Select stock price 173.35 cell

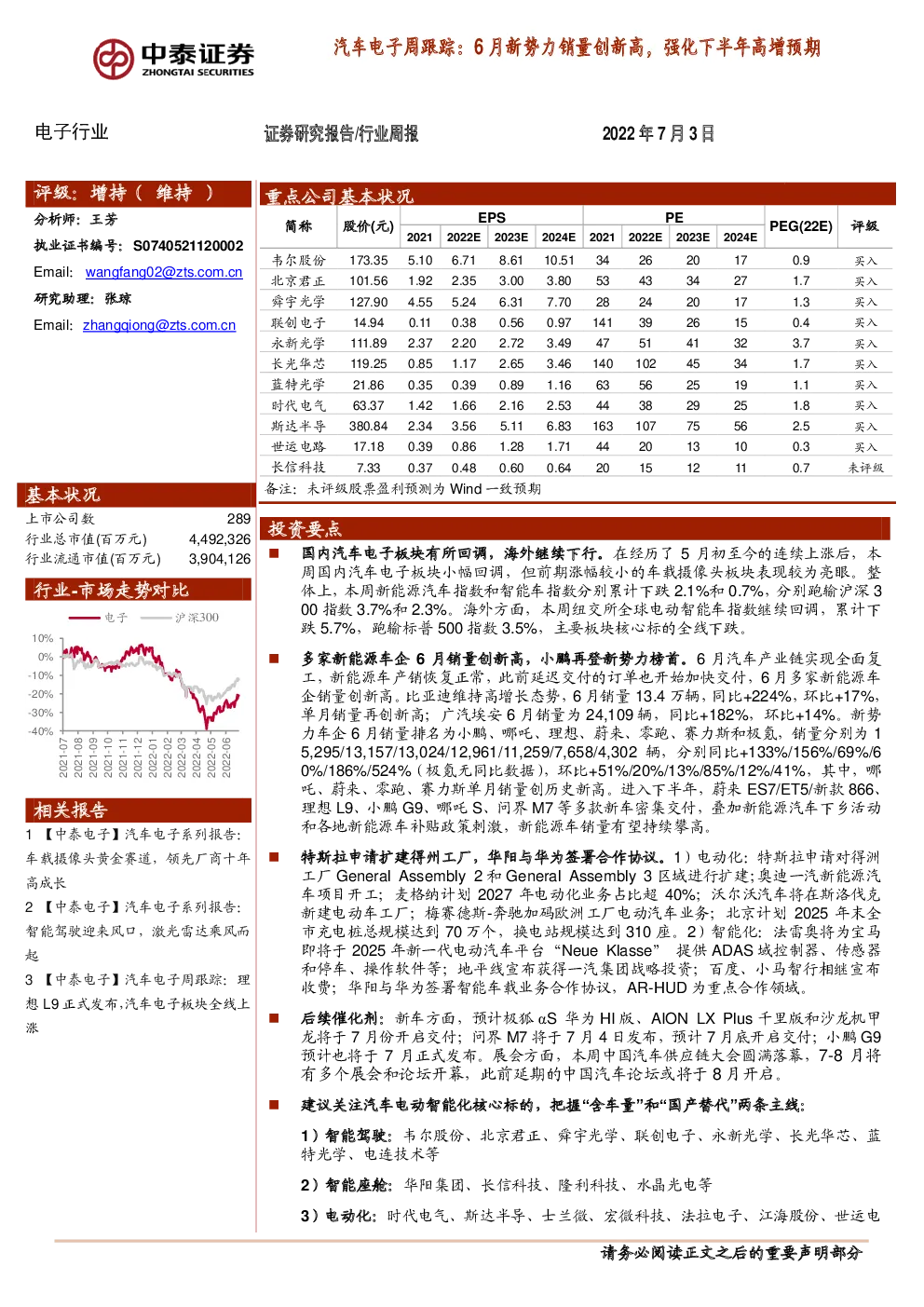[x=369, y=261]
